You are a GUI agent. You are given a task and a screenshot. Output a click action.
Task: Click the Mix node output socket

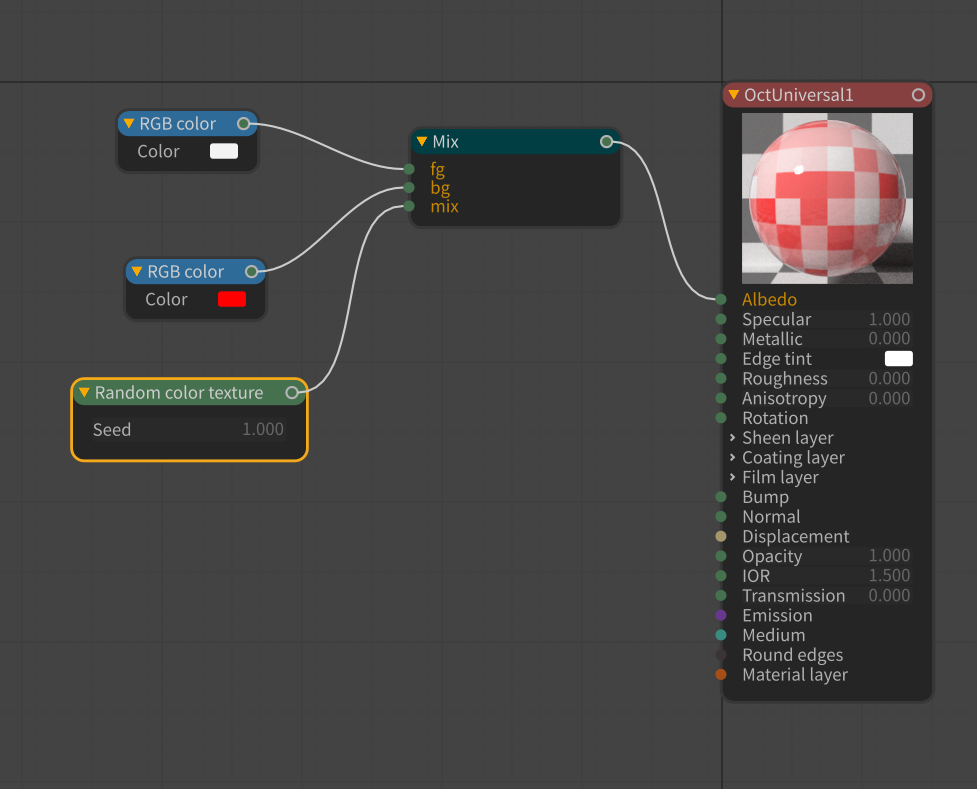(606, 141)
